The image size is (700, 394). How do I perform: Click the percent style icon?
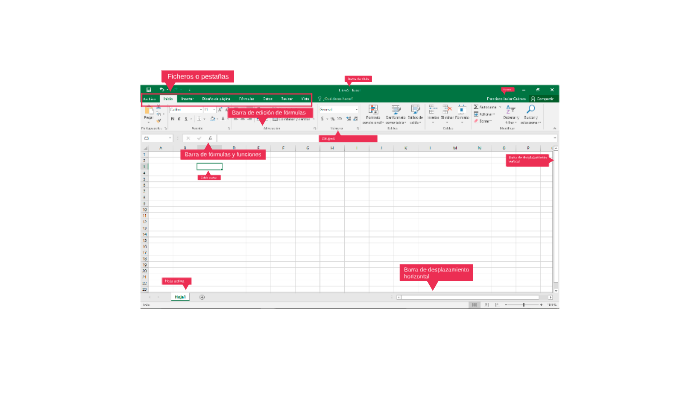[x=333, y=119]
